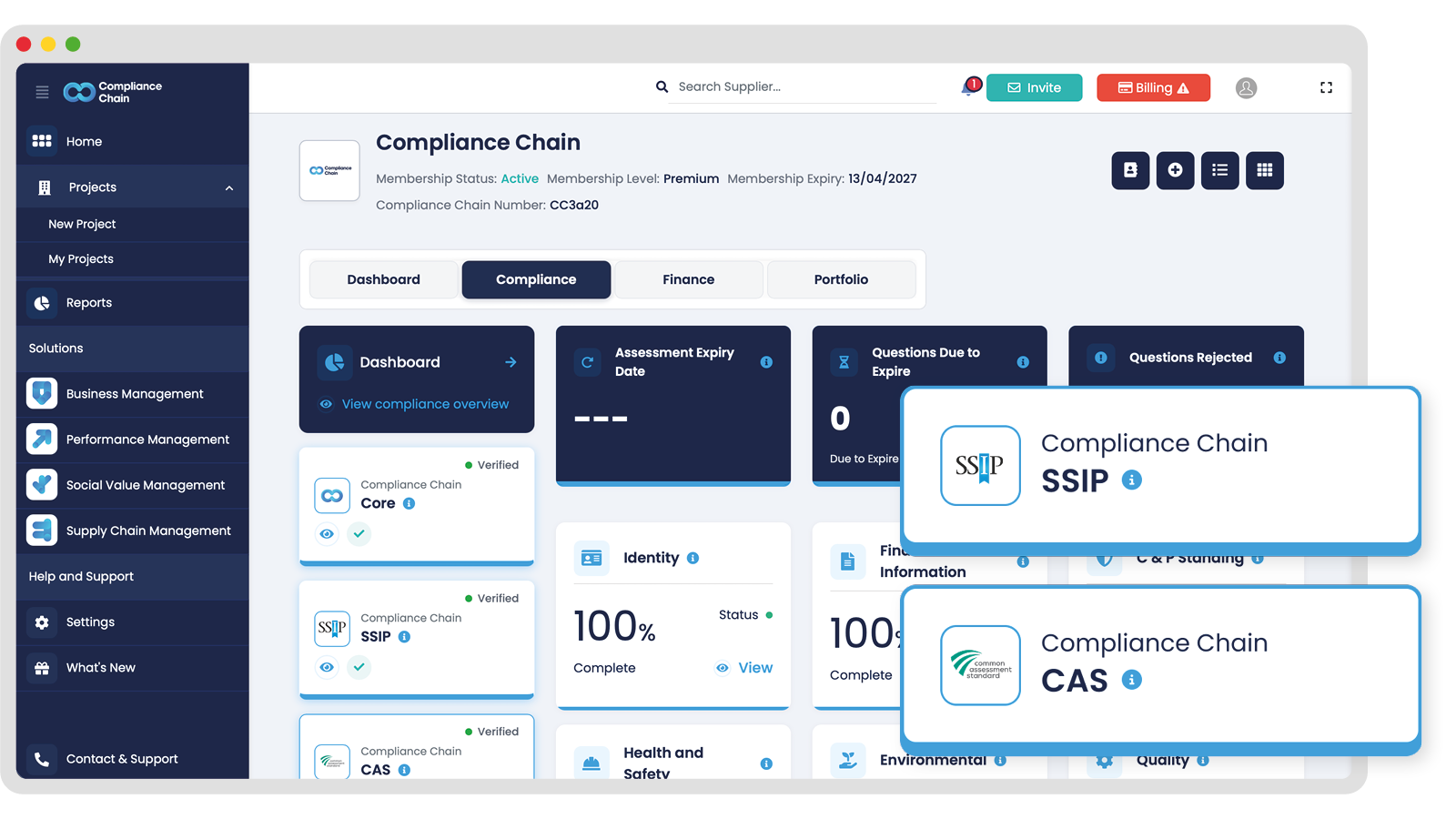Go to Home in the sidebar
This screenshot has width=1456, height=819.
(x=84, y=141)
